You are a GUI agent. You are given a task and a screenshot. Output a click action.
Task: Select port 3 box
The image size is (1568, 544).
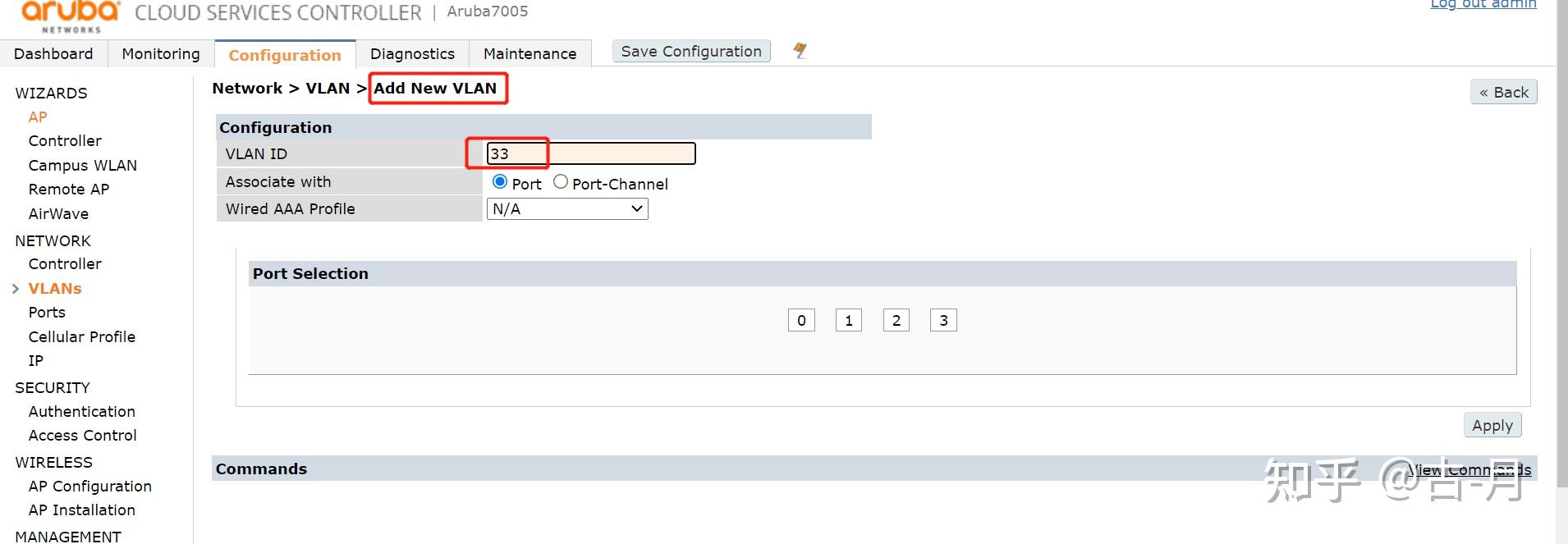[x=943, y=320]
